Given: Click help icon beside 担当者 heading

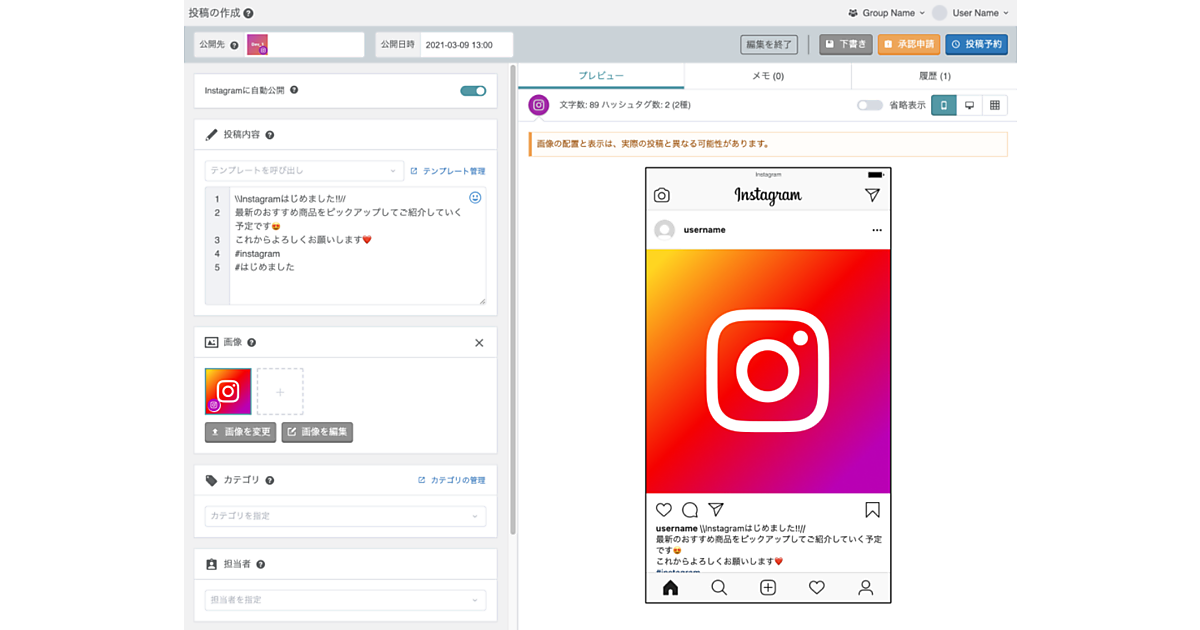Looking at the screenshot, I should point(261,564).
